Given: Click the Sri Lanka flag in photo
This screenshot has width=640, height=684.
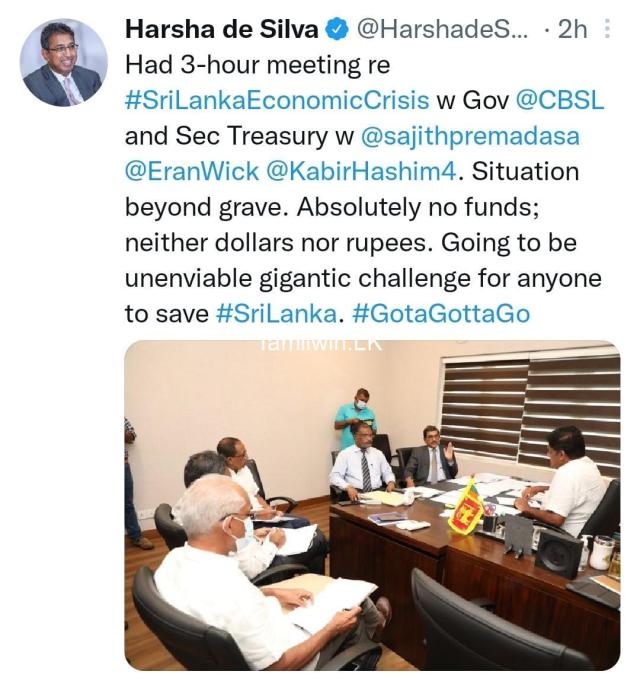Looking at the screenshot, I should tap(465, 506).
